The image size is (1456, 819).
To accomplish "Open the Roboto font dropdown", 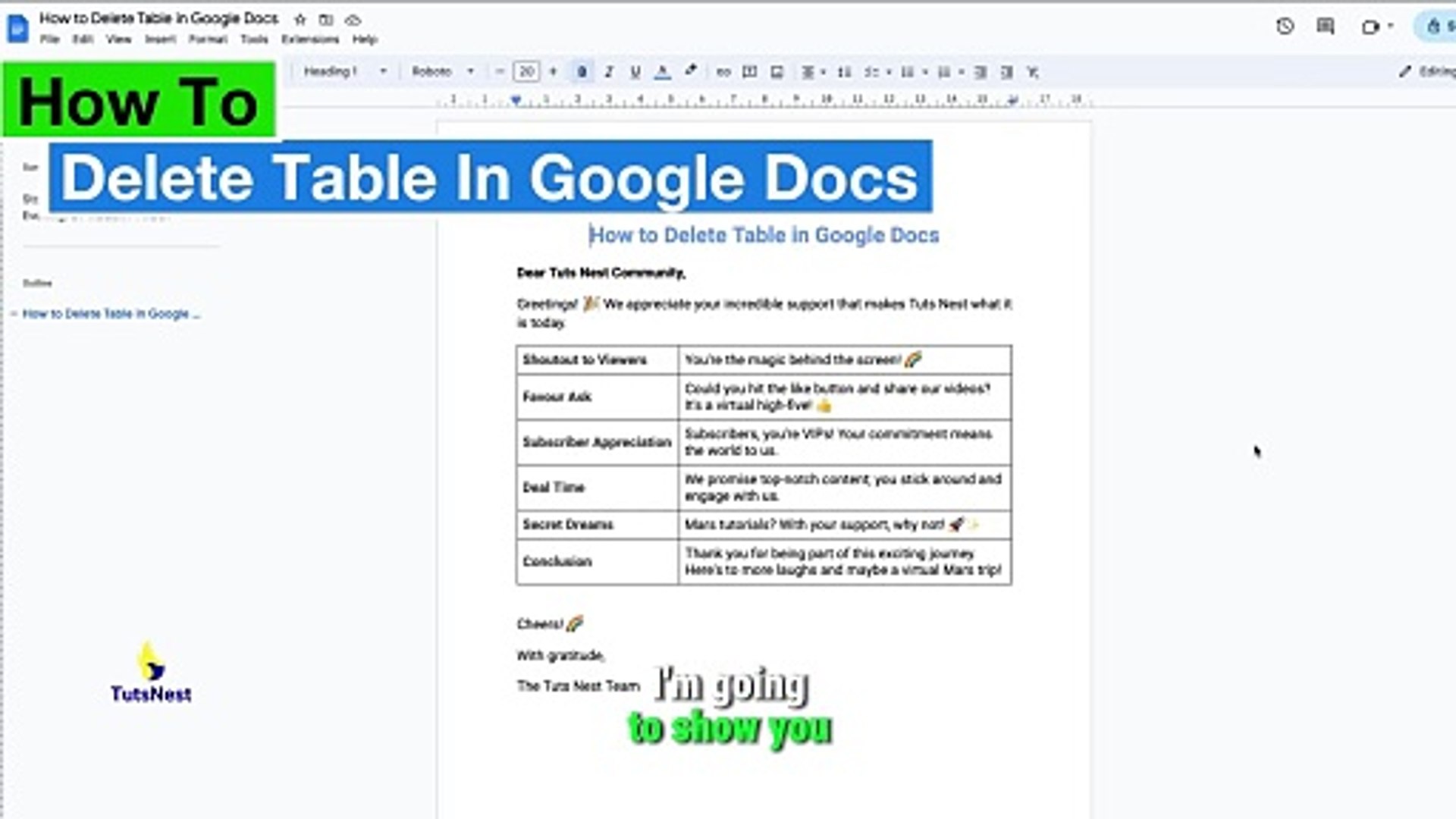I will coord(442,71).
